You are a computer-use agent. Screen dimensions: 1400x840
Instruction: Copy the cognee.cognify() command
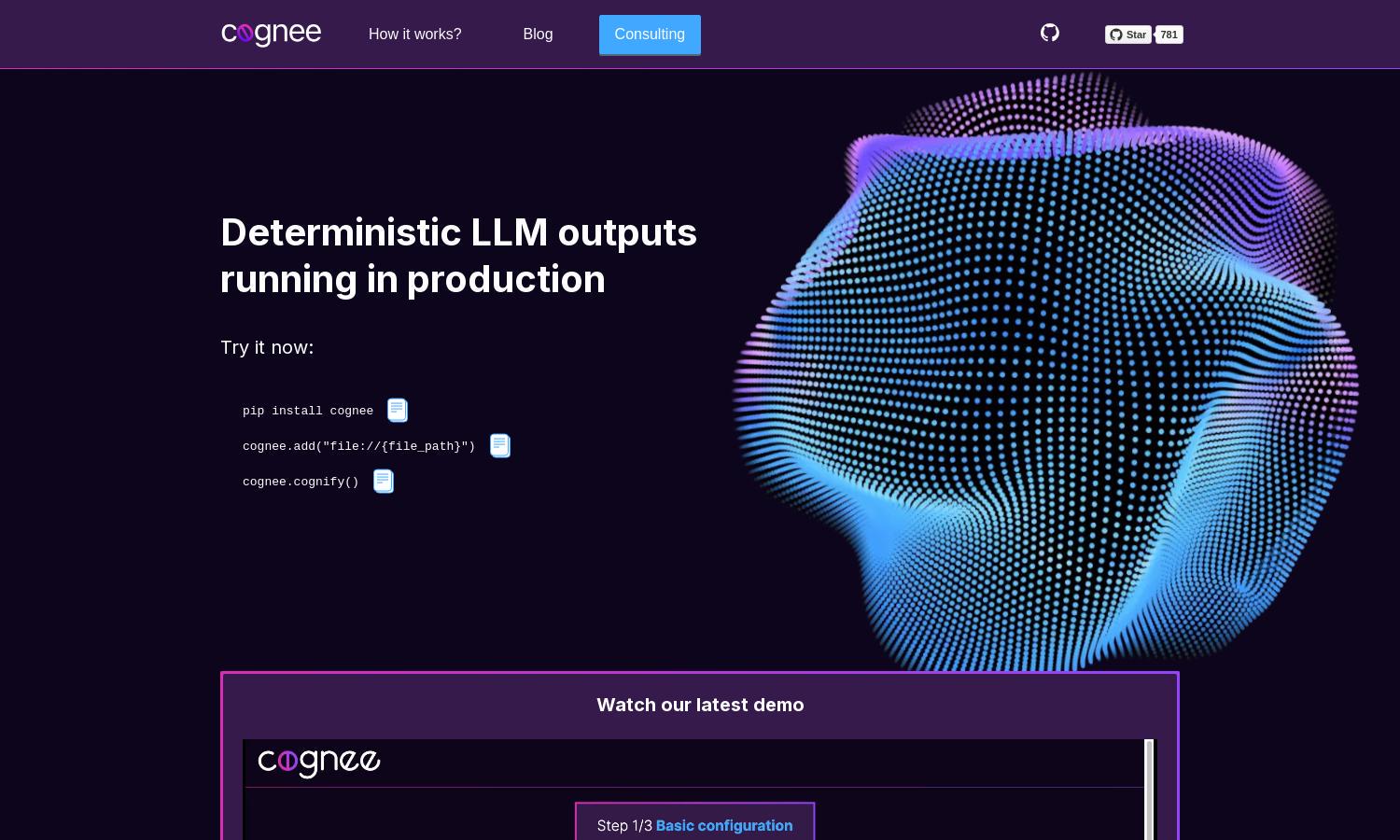tap(384, 481)
